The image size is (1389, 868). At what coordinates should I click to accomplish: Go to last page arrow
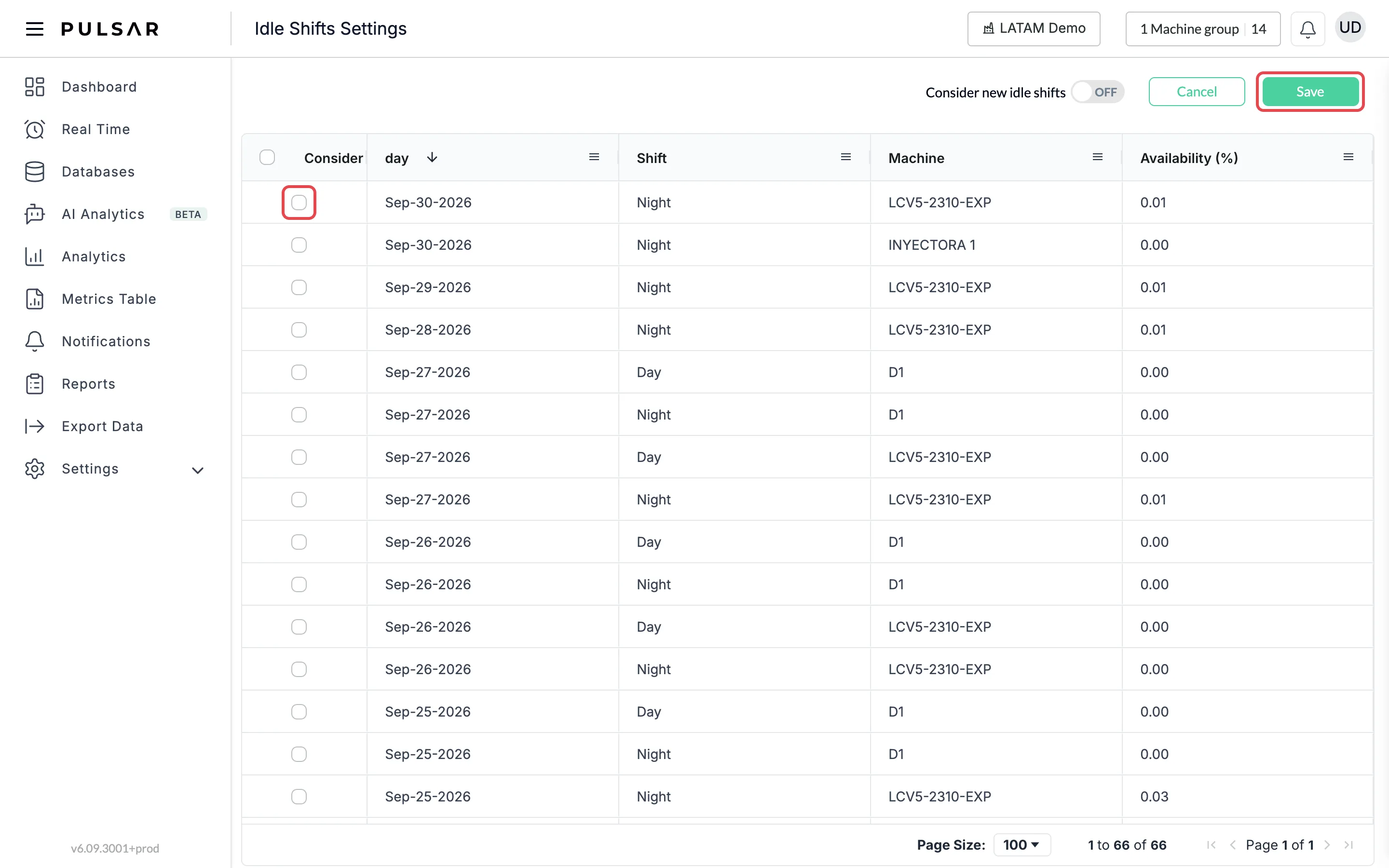tap(1349, 845)
